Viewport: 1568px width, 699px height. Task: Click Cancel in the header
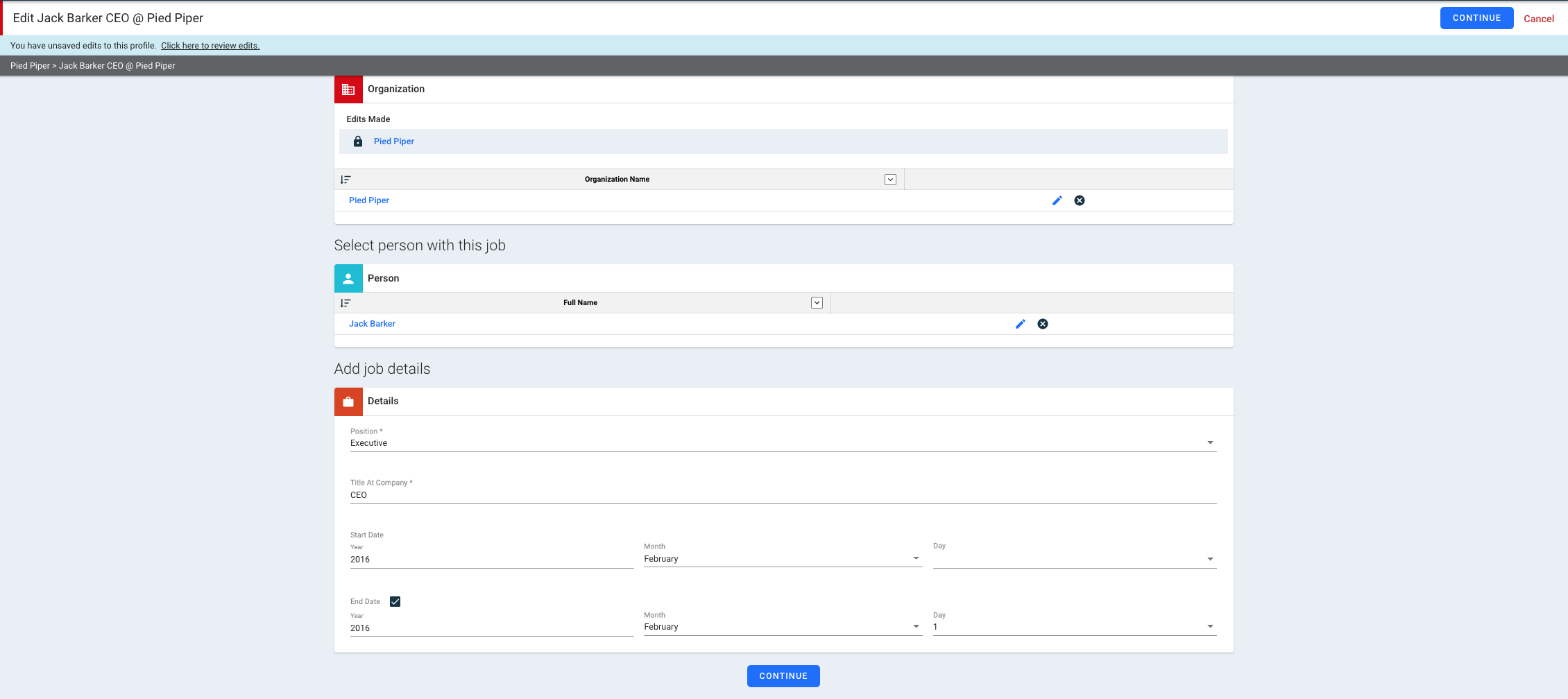tap(1539, 19)
